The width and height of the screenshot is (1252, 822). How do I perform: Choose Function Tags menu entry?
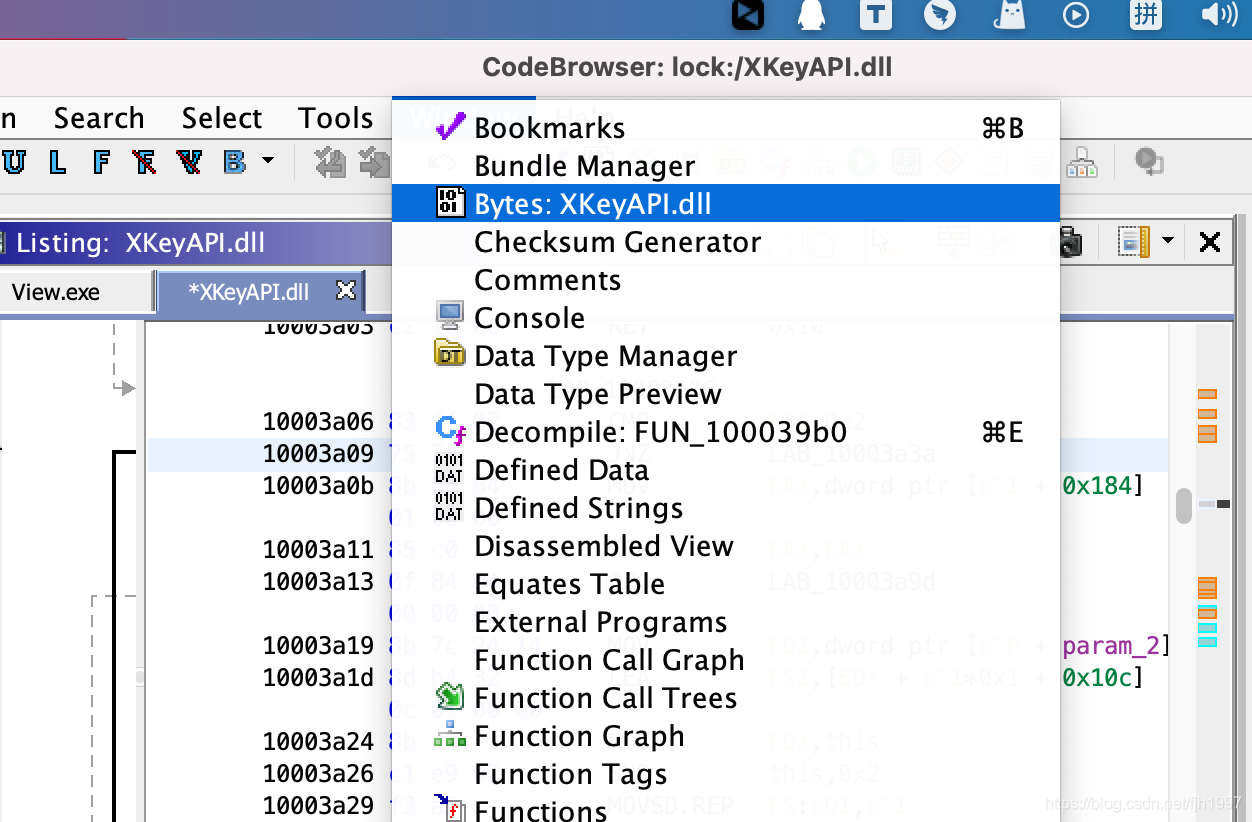(x=725, y=774)
